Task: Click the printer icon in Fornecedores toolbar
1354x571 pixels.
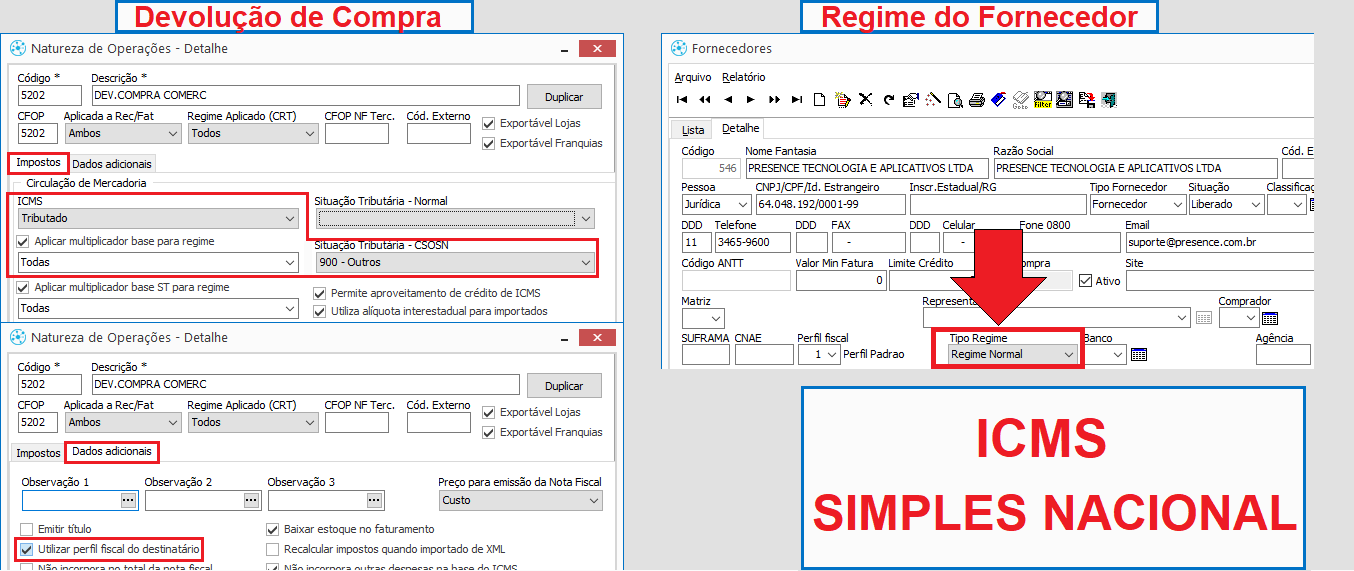Action: pyautogui.click(x=977, y=99)
